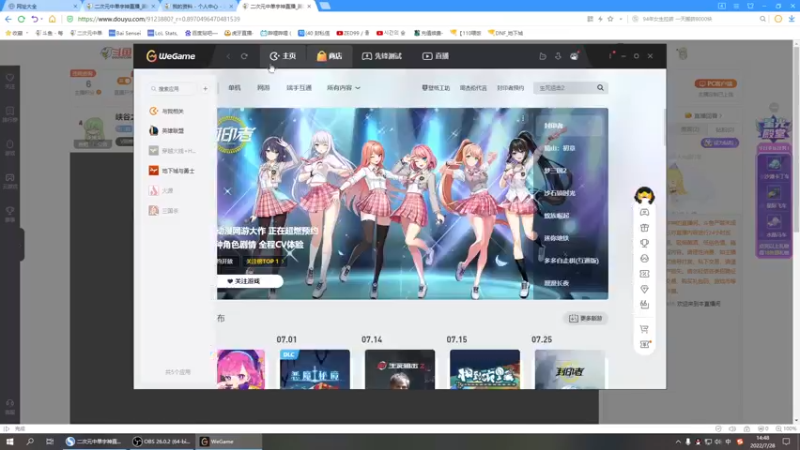800x450 pixels.
Task: Click the WeGame logo
Action: click(x=170, y=56)
